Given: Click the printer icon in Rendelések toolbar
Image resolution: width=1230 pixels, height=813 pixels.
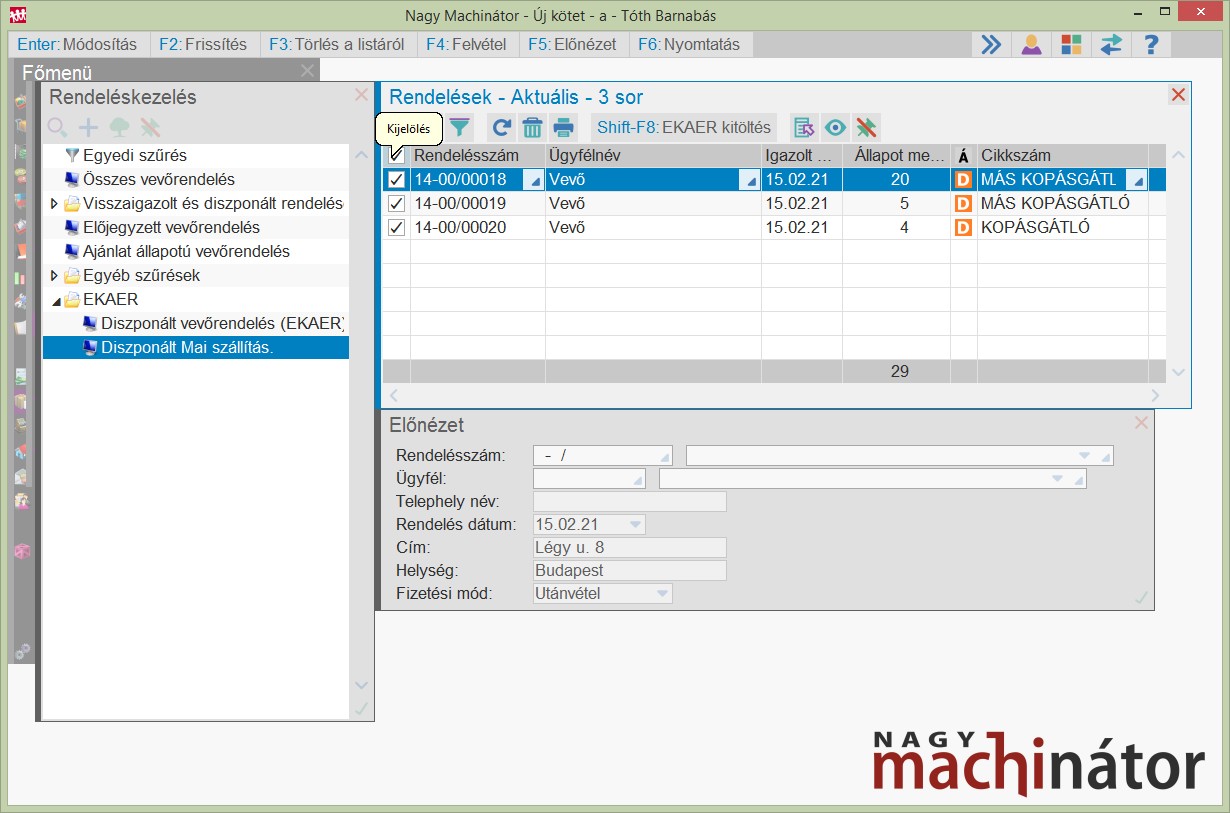Looking at the screenshot, I should point(564,127).
